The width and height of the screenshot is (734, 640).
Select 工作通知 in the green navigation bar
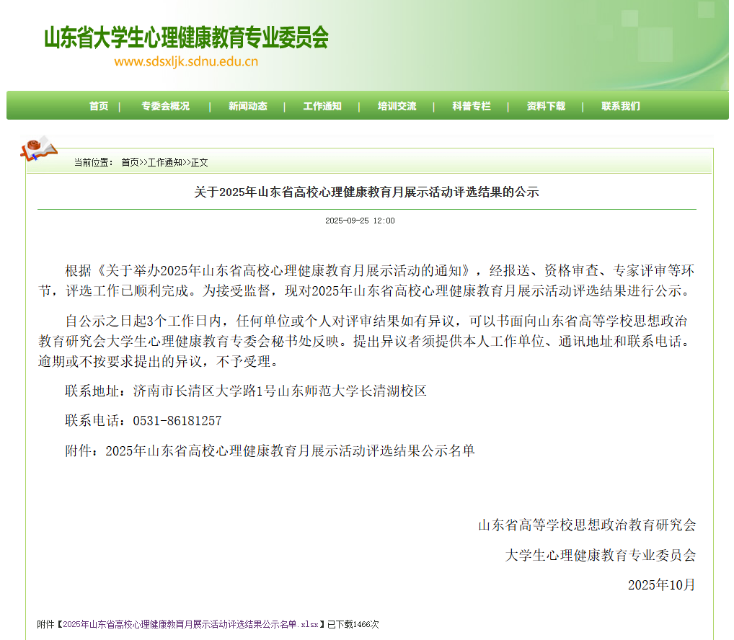(322, 106)
